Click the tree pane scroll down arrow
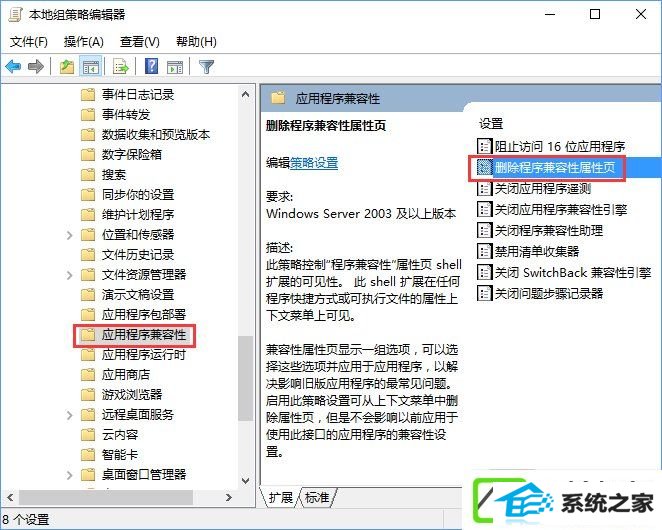This screenshot has width=662, height=530. point(245,481)
